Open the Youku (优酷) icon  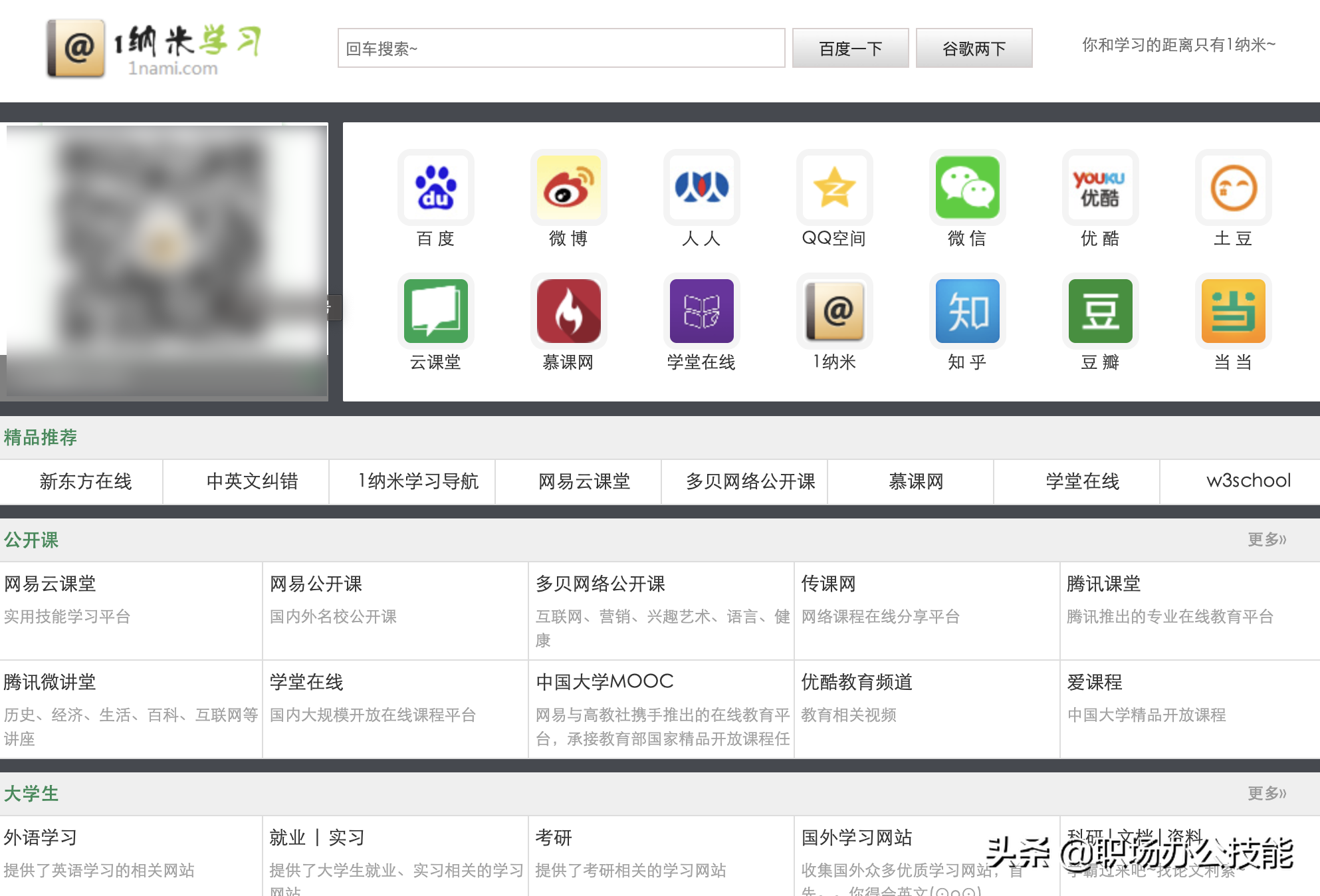(x=1100, y=187)
